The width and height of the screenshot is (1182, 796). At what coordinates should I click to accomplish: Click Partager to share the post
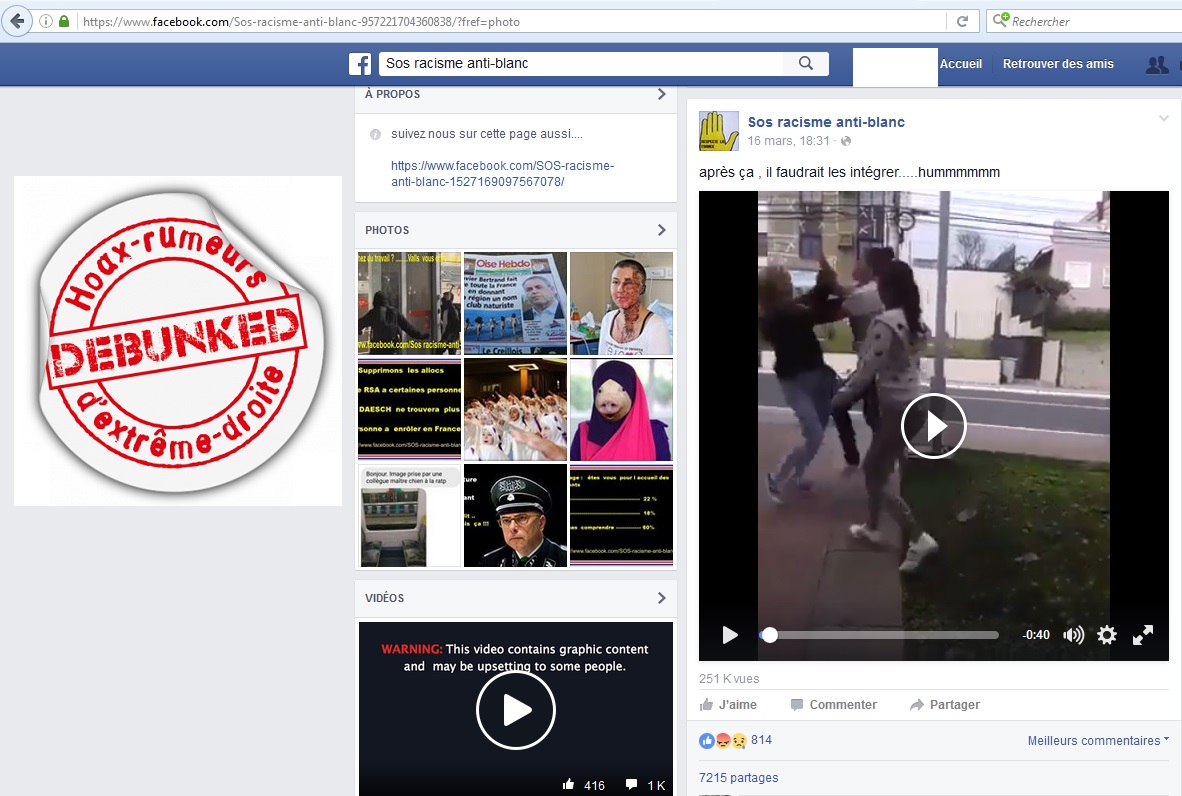pos(945,705)
